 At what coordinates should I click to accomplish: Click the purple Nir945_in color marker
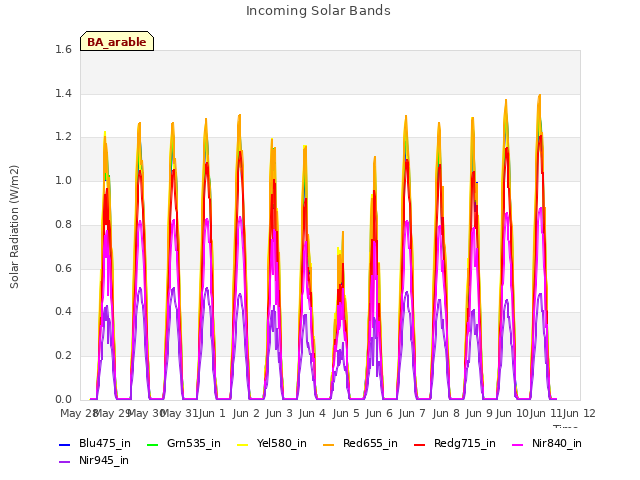click(x=64, y=462)
